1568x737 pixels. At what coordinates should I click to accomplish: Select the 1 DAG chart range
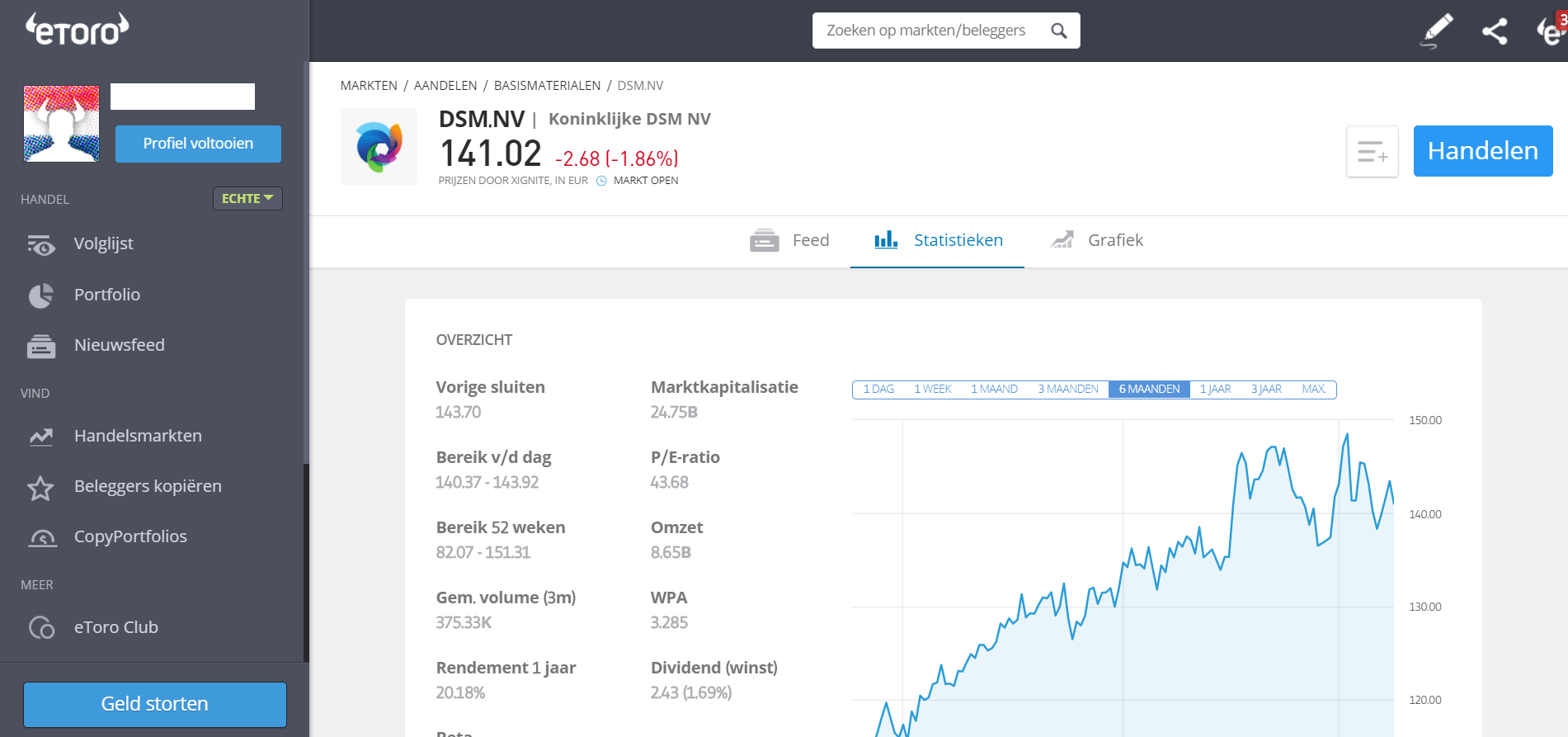(878, 389)
